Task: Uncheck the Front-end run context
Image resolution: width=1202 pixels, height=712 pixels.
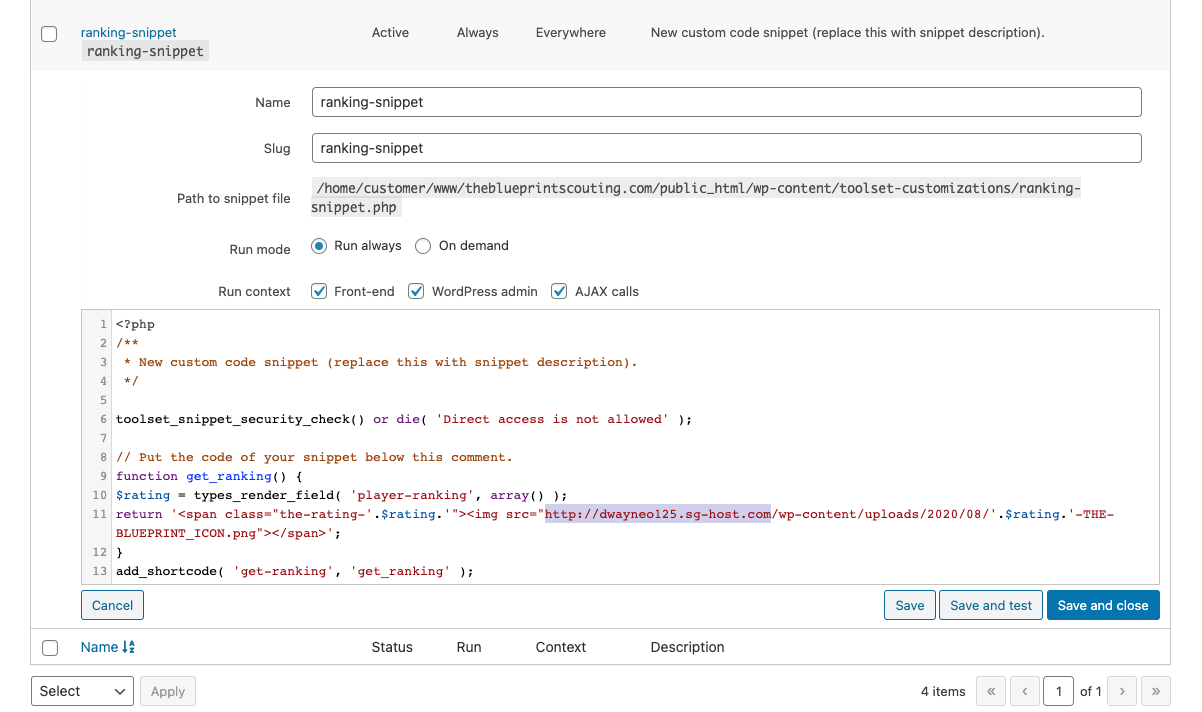Action: [319, 292]
